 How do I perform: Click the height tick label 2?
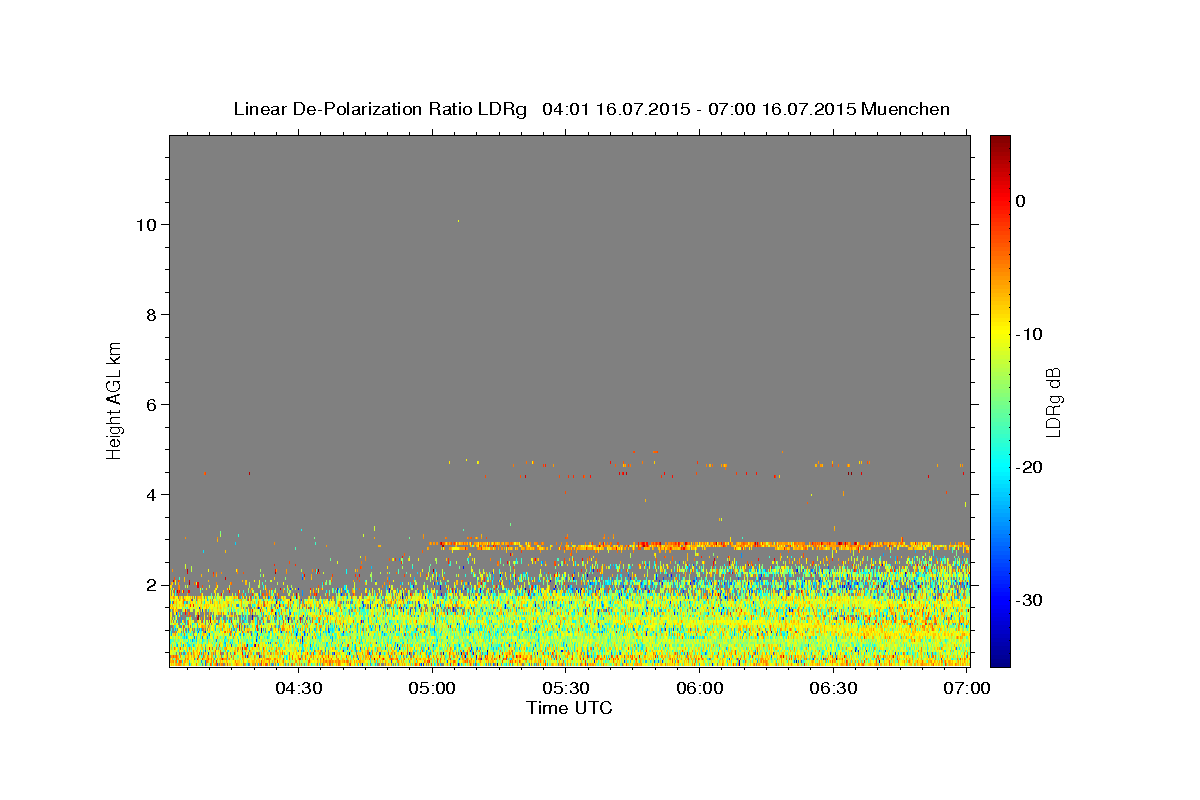(x=151, y=585)
